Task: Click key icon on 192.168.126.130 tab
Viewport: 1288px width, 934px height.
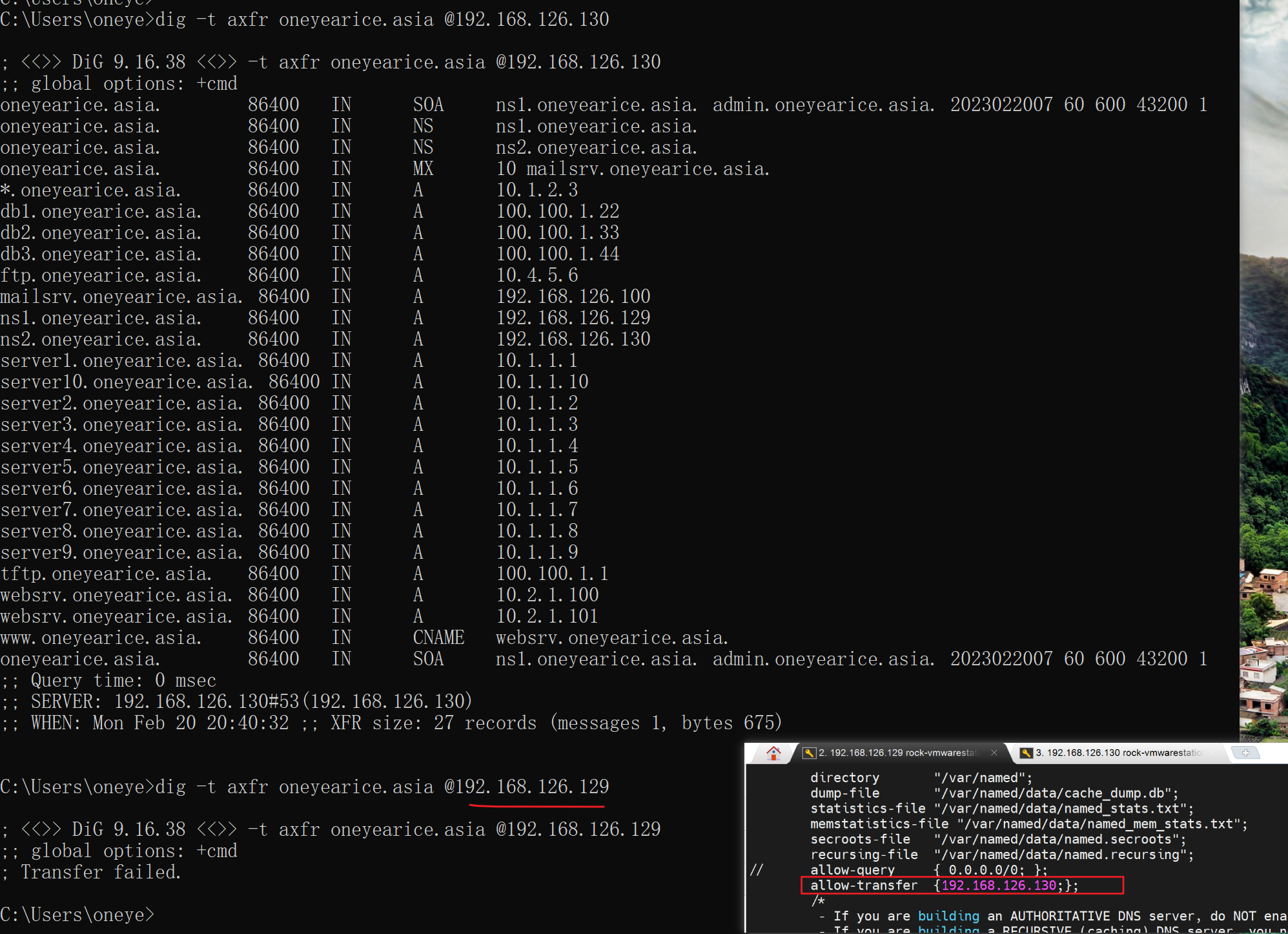Action: [x=1026, y=753]
